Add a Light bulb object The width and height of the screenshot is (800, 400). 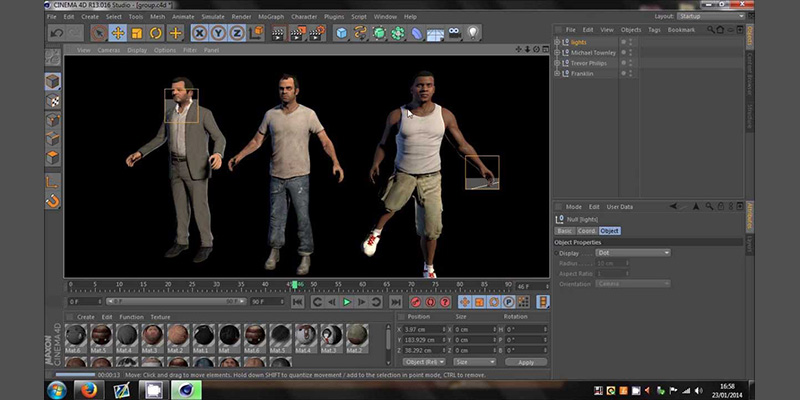(x=473, y=34)
